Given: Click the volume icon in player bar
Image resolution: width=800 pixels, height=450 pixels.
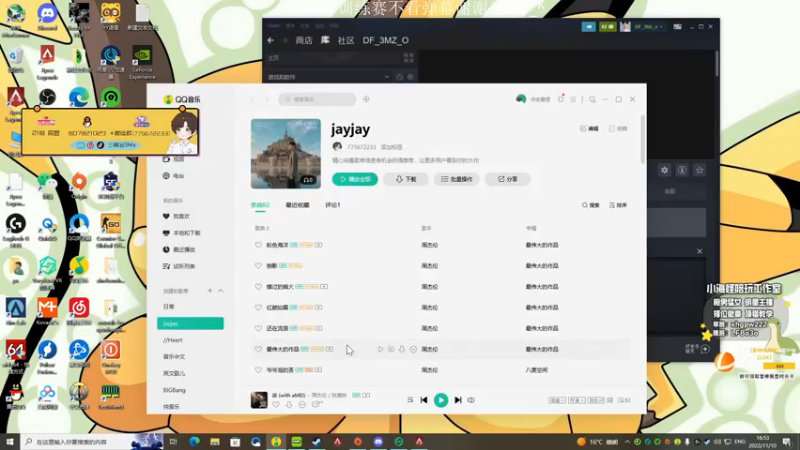Looking at the screenshot, I should point(471,400).
